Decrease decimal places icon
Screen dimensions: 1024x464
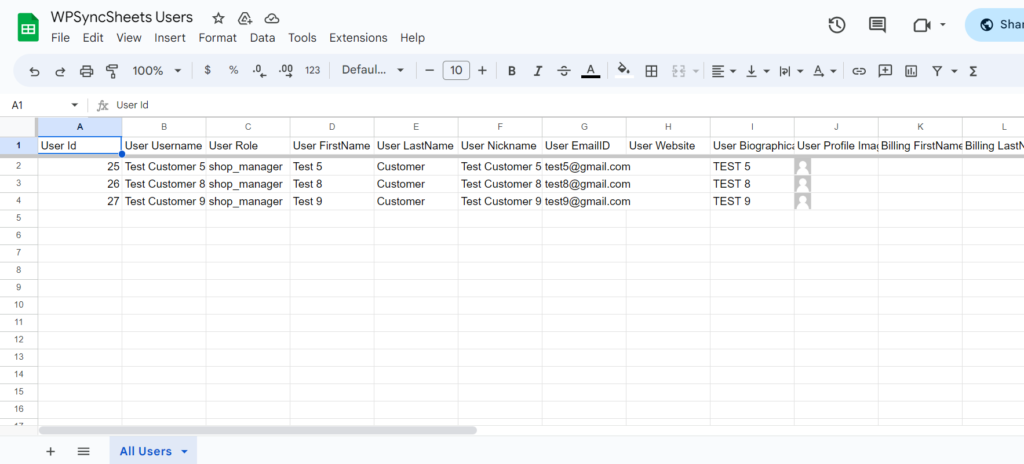pos(259,71)
